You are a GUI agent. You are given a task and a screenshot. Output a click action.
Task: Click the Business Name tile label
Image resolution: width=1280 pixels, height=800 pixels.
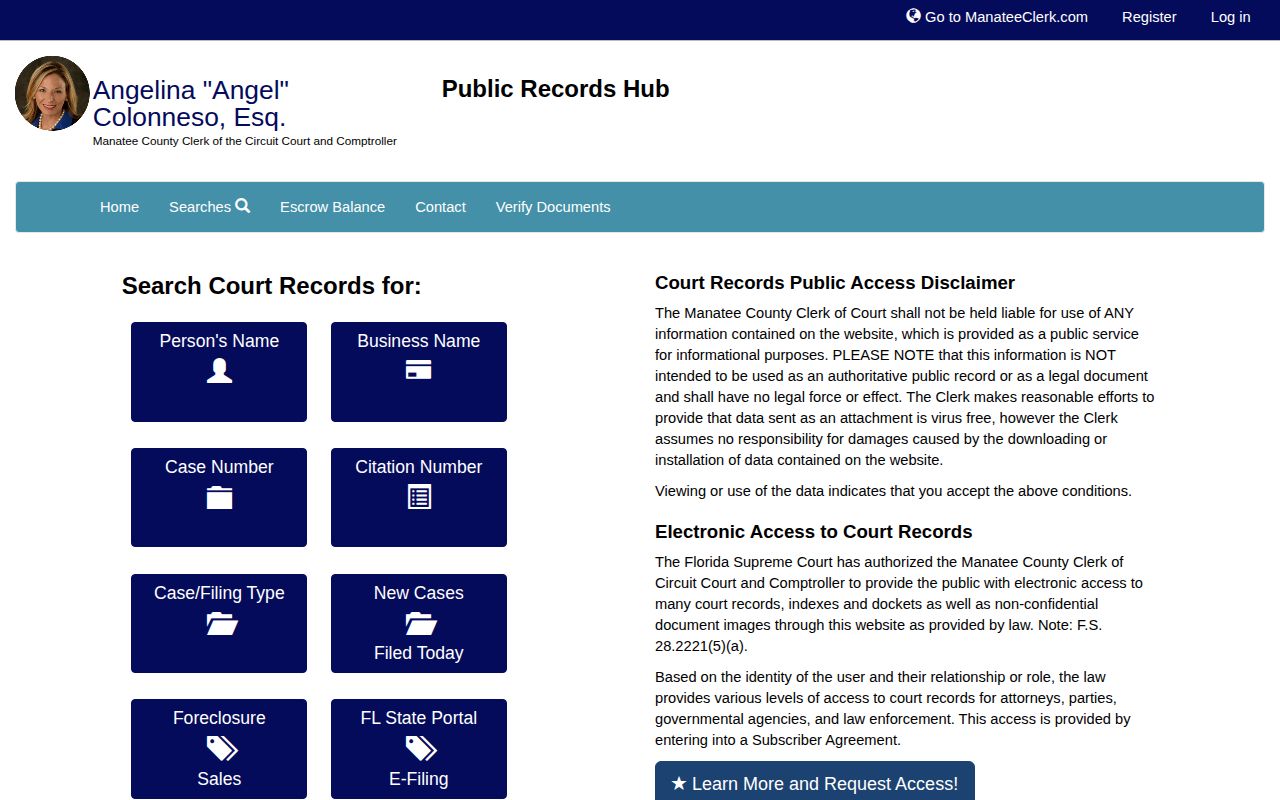tap(418, 341)
